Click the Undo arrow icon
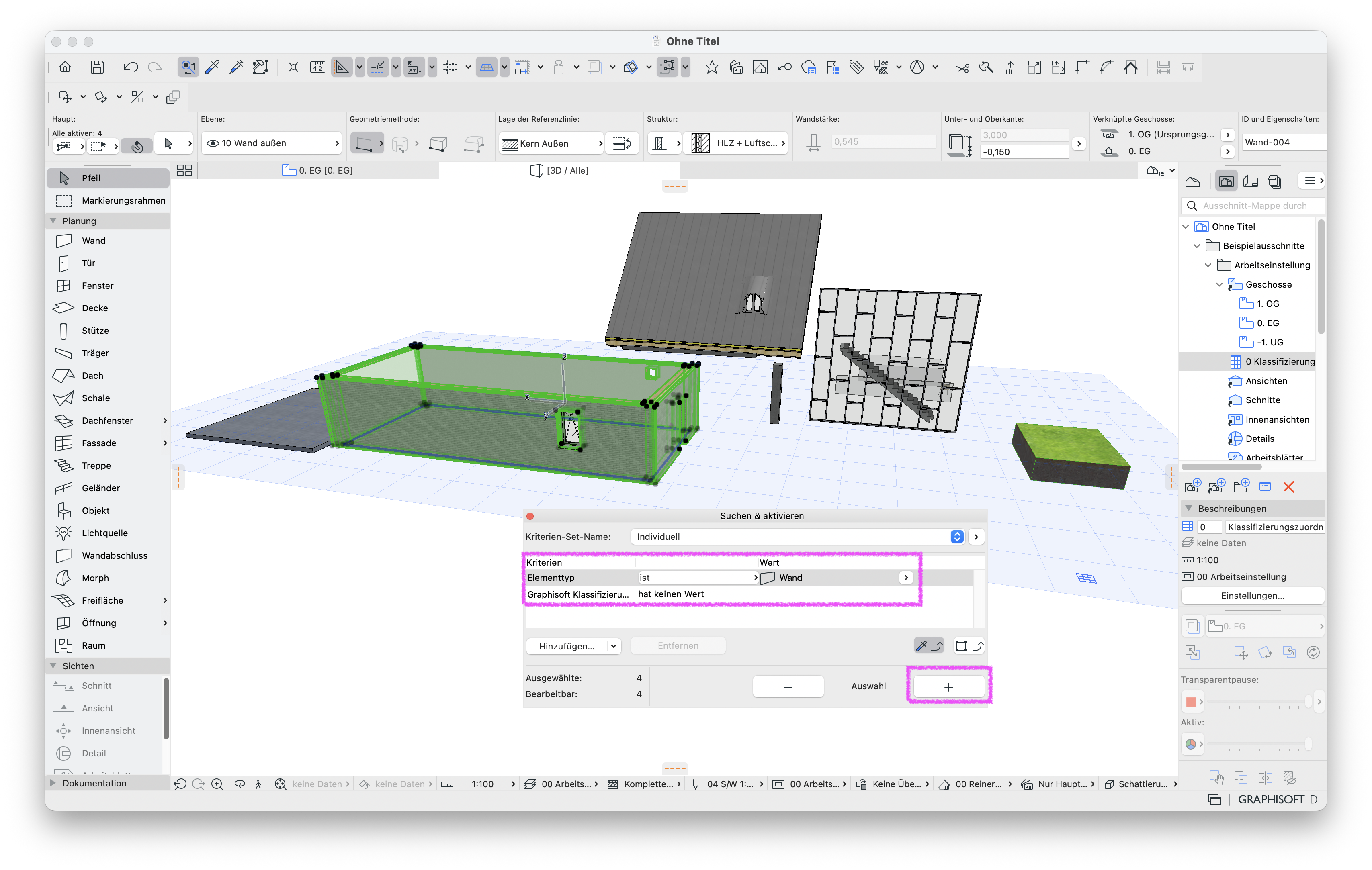The width and height of the screenshot is (1372, 870). (x=131, y=67)
